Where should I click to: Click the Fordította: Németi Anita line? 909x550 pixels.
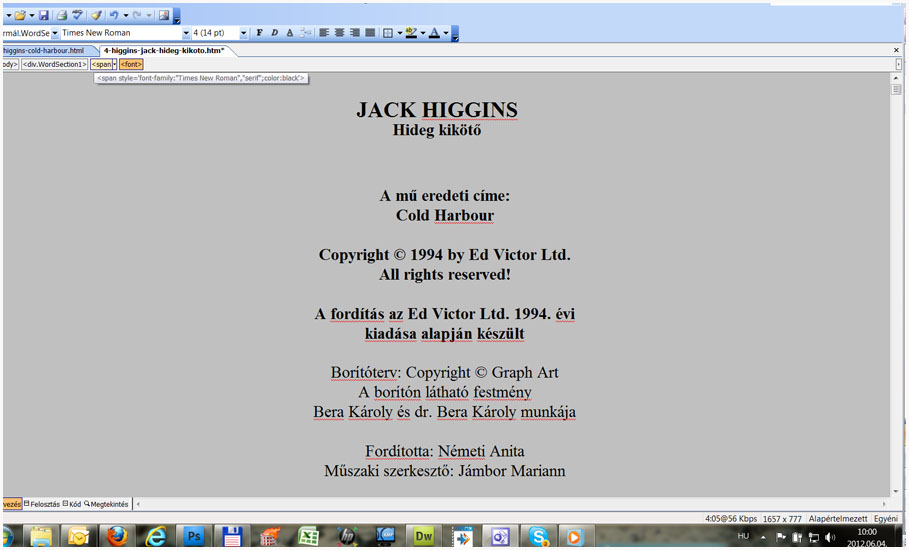(x=445, y=451)
